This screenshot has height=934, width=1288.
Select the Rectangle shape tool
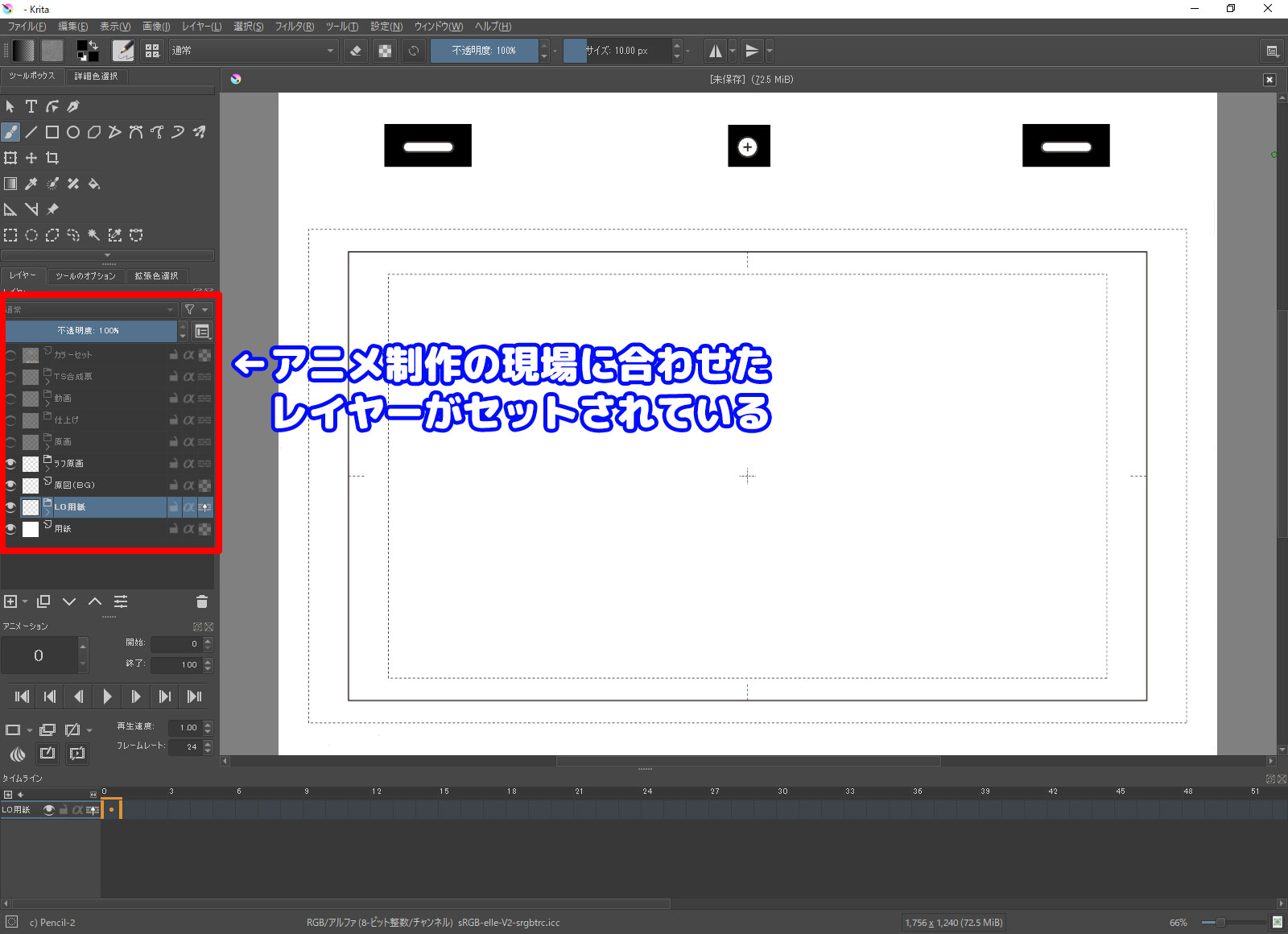[52, 132]
